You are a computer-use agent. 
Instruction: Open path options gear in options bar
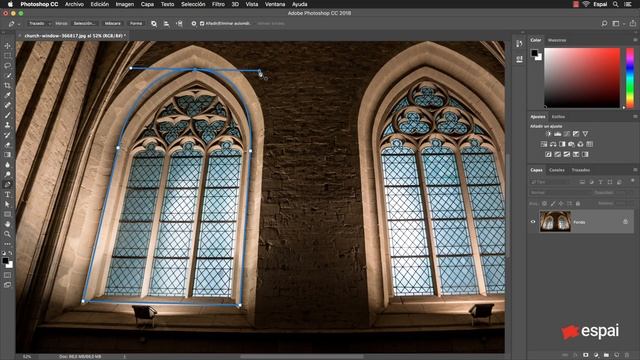click(x=193, y=24)
